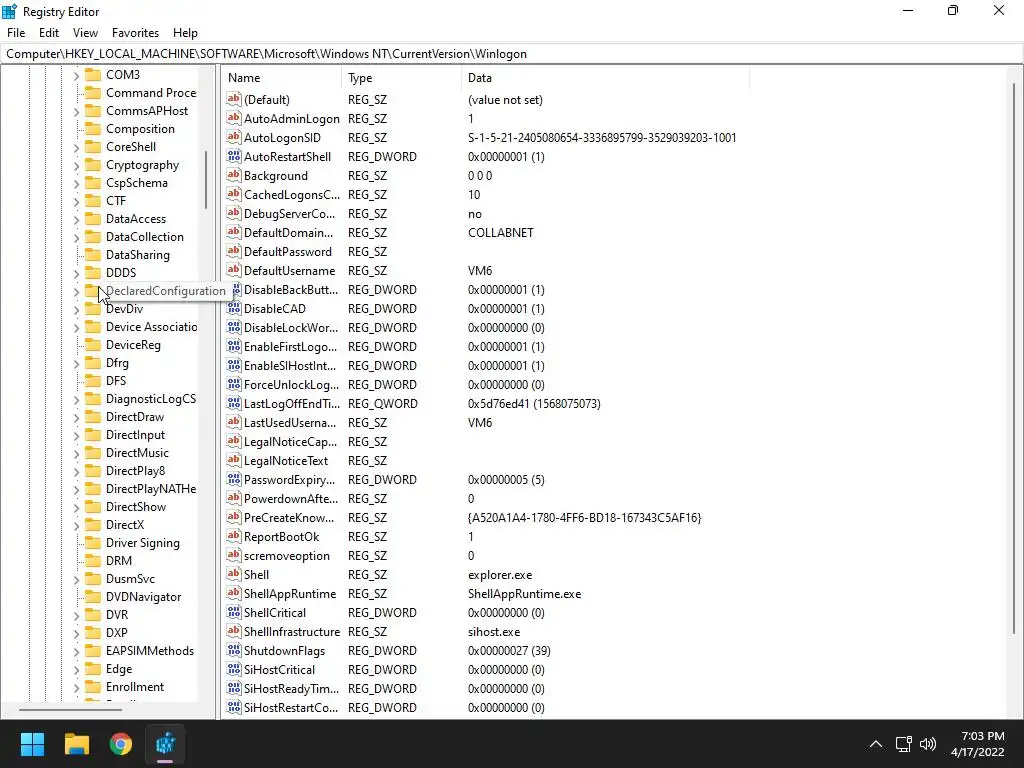Select the DFS tree key
This screenshot has width=1024, height=768.
pos(116,381)
